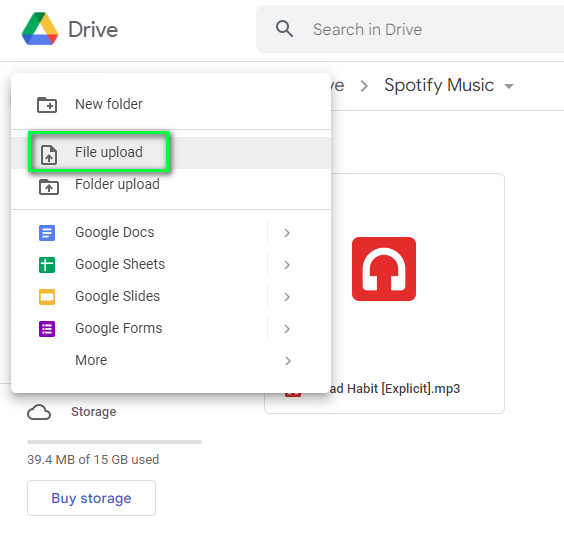Viewport: 564px width, 544px height.
Task: Select the File upload menu entry
Action: 171,153
